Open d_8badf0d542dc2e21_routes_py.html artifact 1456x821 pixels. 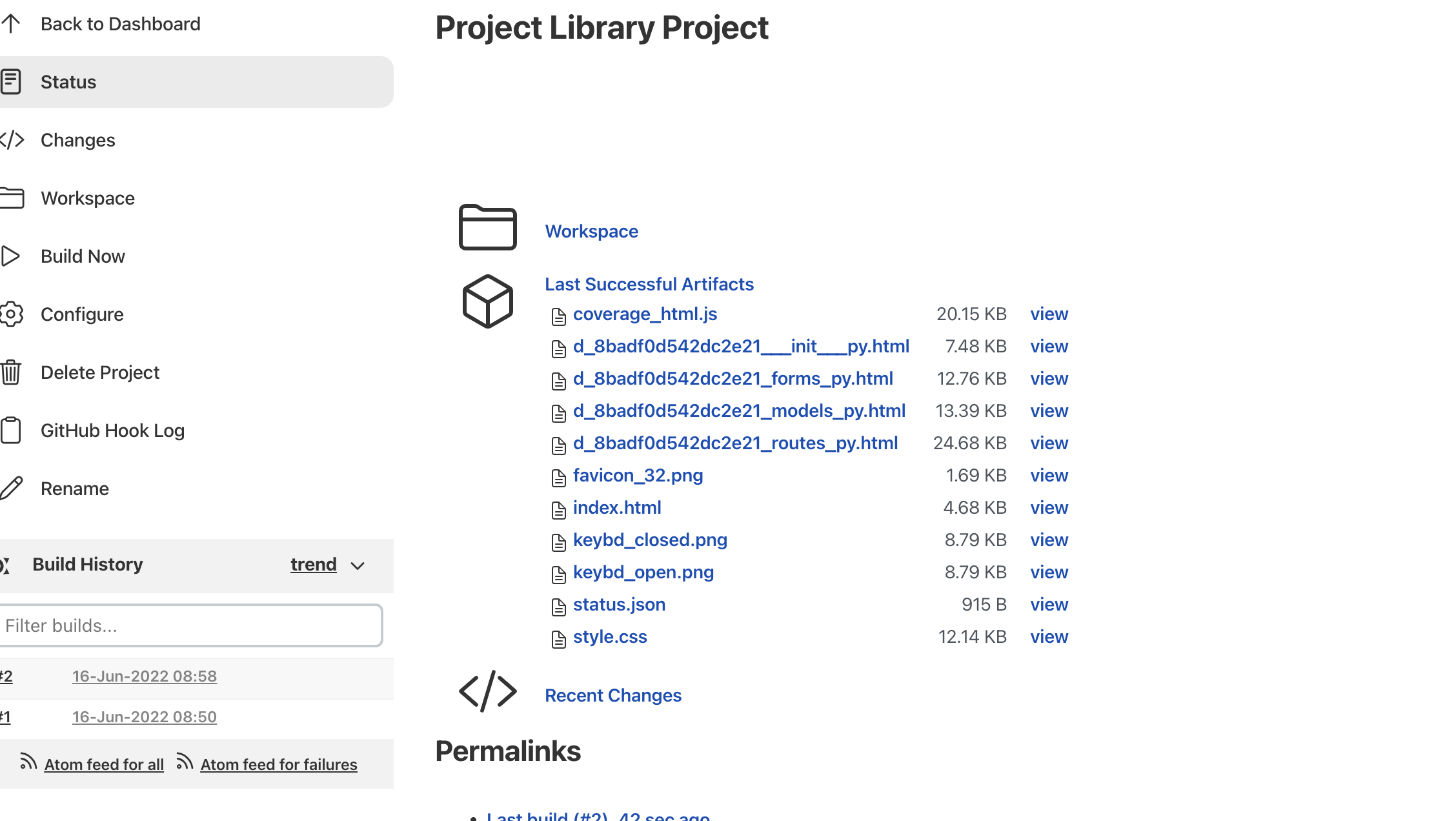pos(735,443)
